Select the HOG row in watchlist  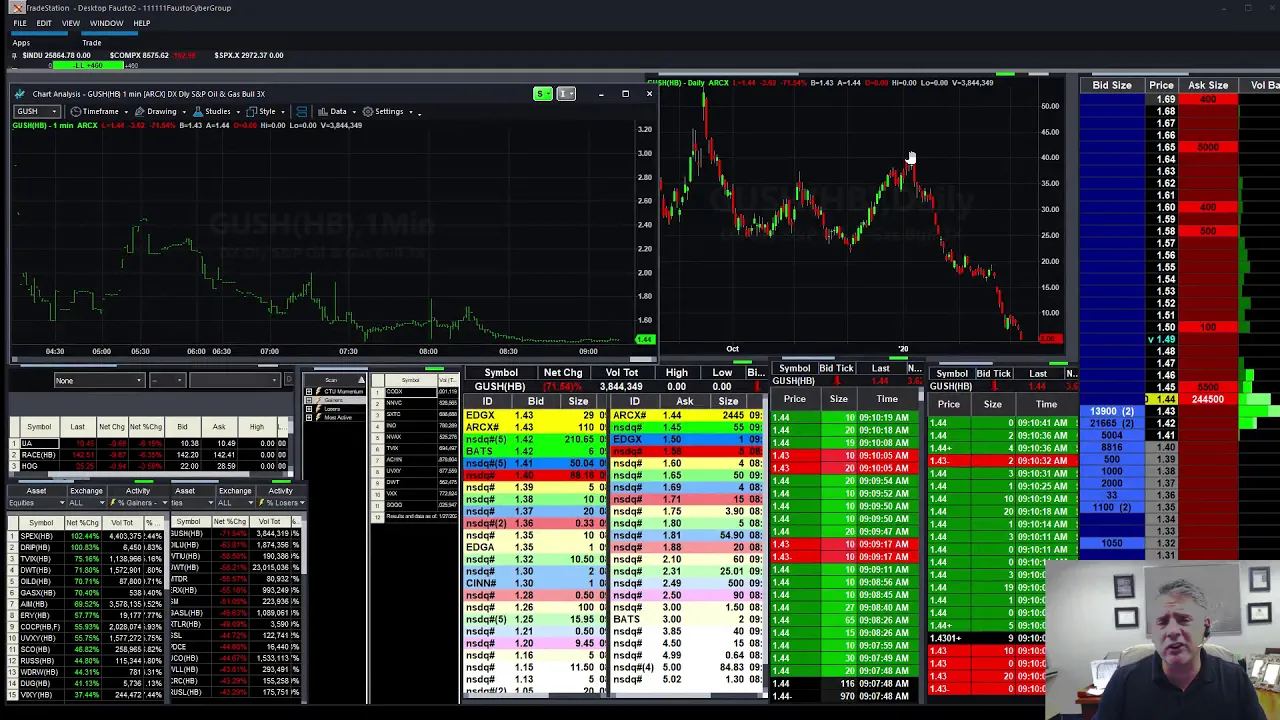tap(150, 466)
